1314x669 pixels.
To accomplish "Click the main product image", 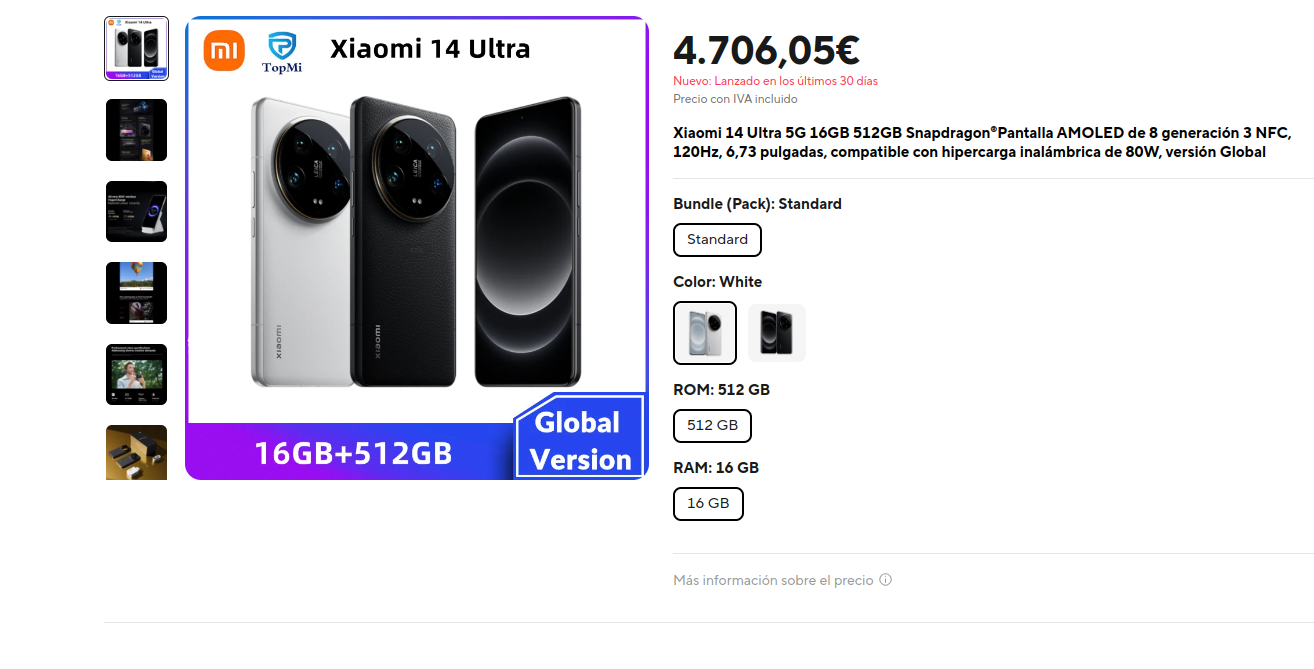I will 417,248.
